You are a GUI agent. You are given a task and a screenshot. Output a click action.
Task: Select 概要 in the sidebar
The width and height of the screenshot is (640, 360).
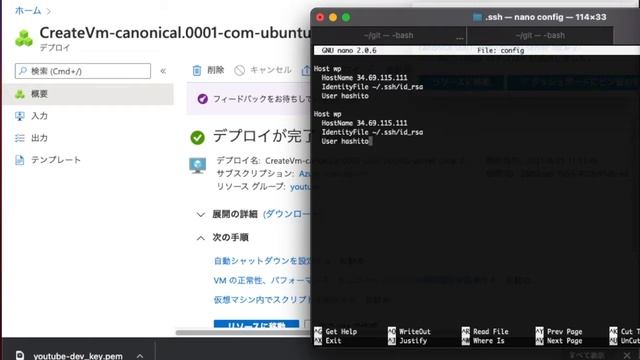click(88, 94)
